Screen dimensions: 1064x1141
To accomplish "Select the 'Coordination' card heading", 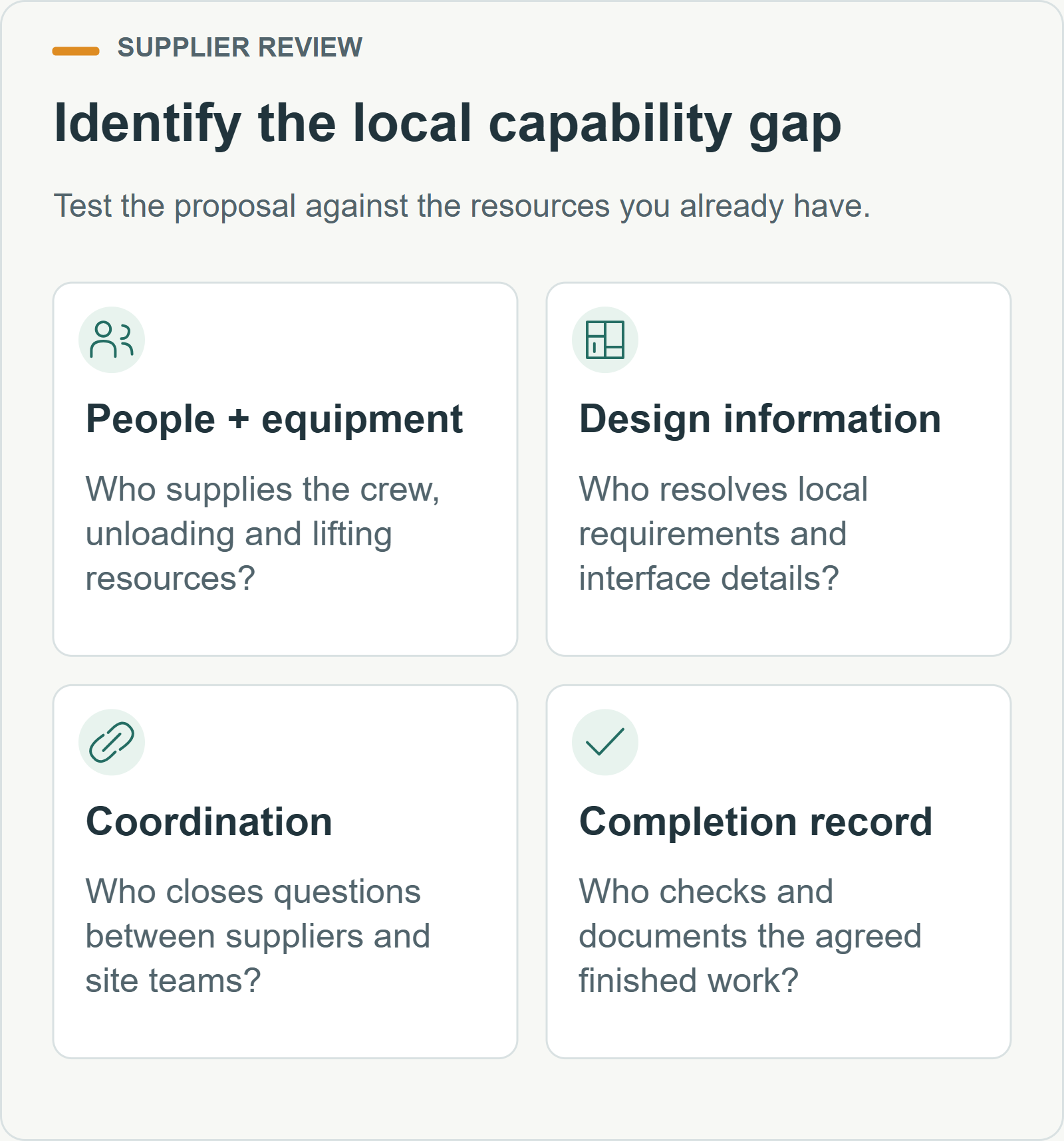I will [x=209, y=822].
